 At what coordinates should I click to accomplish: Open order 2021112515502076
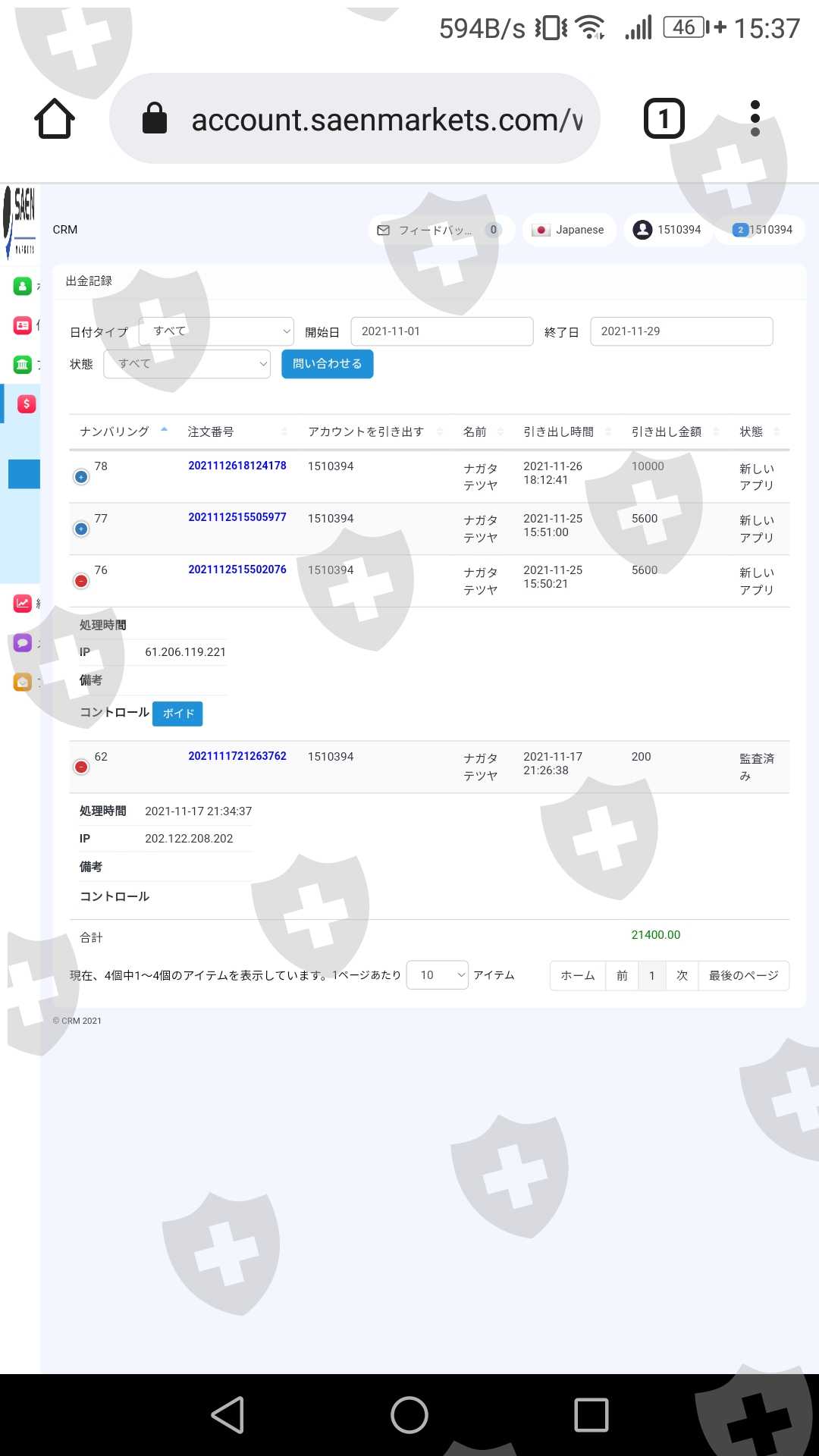pos(237,570)
